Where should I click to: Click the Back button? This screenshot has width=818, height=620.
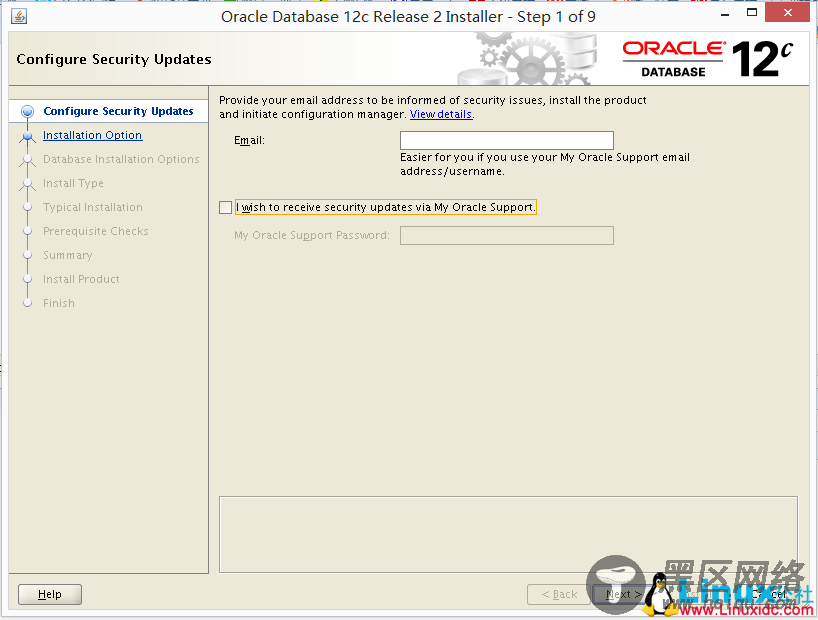click(559, 594)
